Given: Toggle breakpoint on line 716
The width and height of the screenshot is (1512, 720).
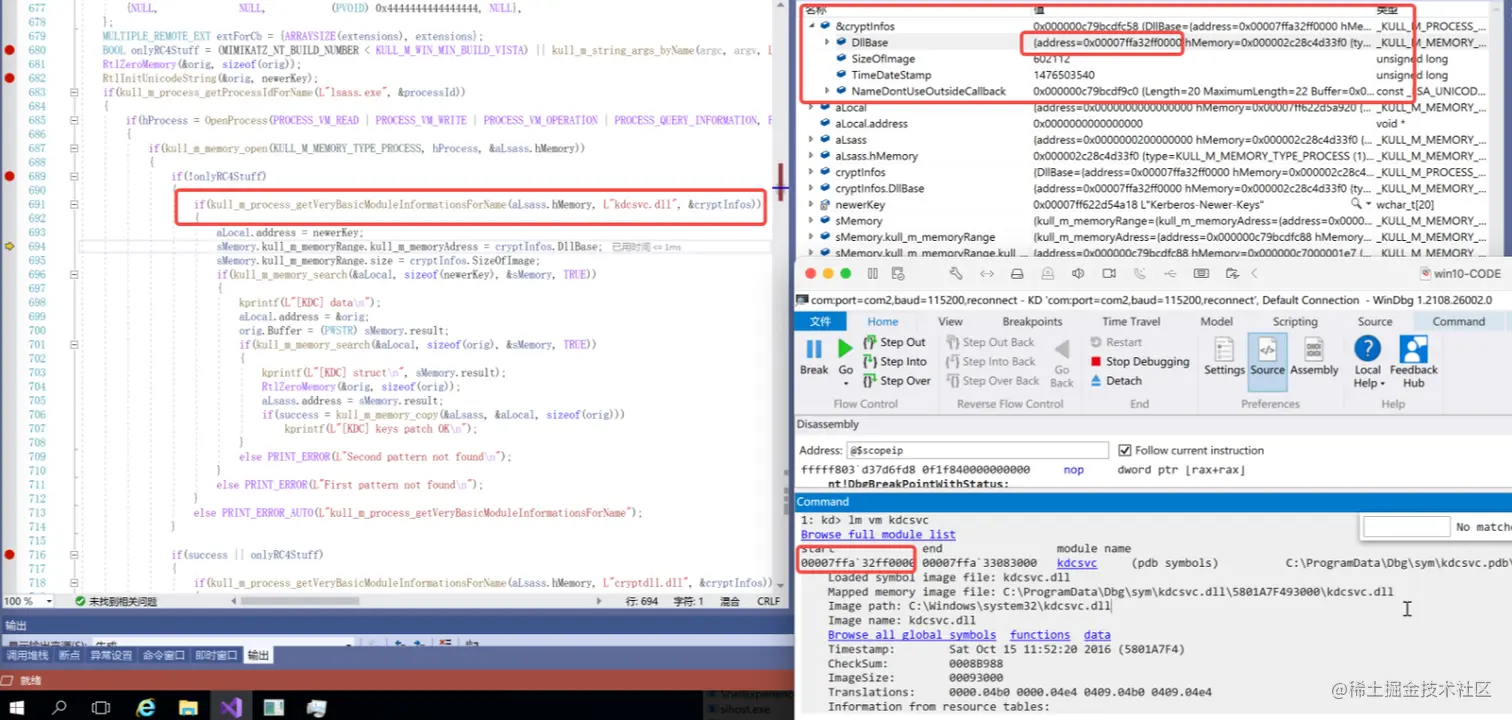Looking at the screenshot, I should 9,554.
